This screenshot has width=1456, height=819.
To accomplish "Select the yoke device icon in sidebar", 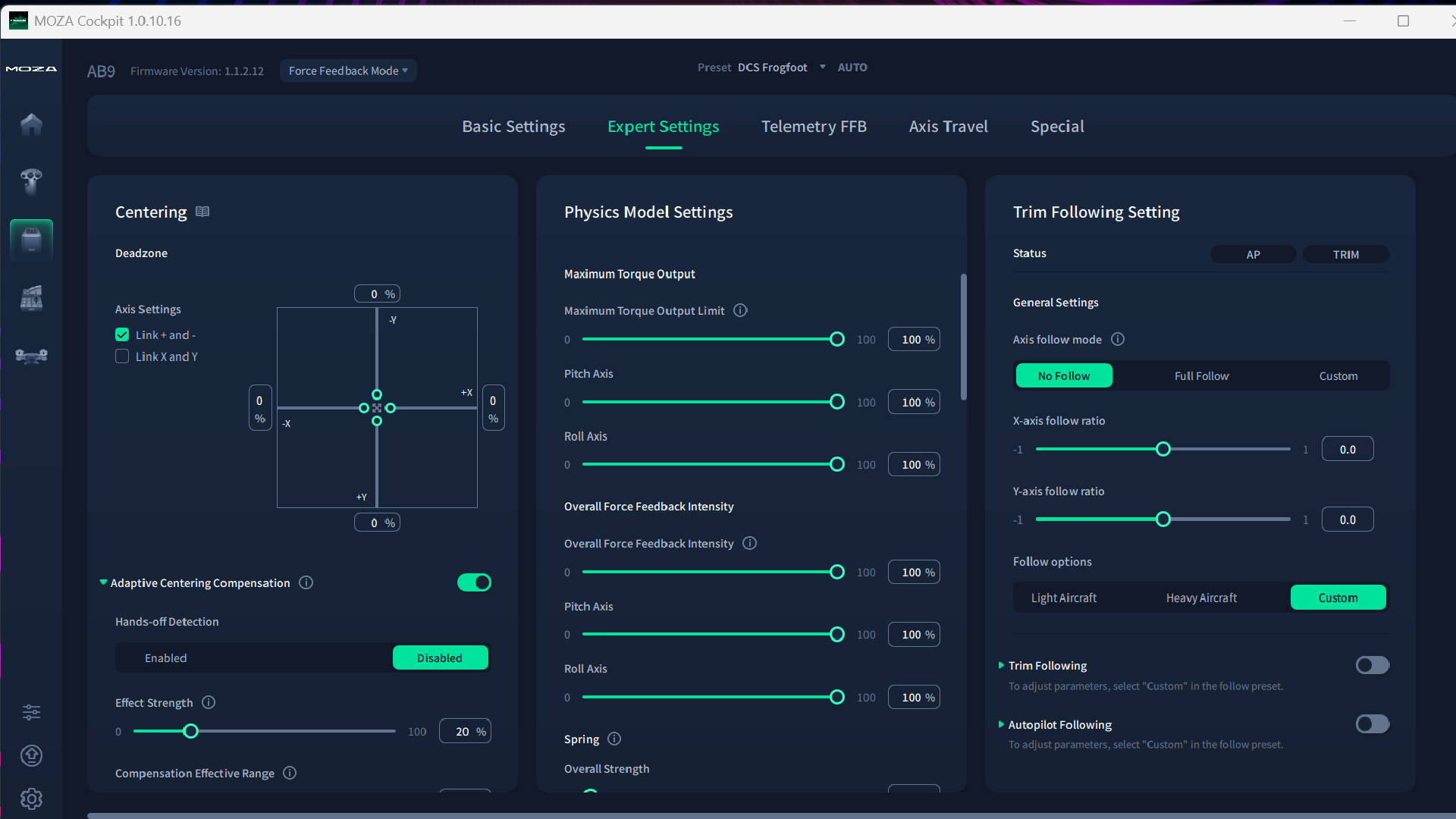I will click(x=31, y=355).
